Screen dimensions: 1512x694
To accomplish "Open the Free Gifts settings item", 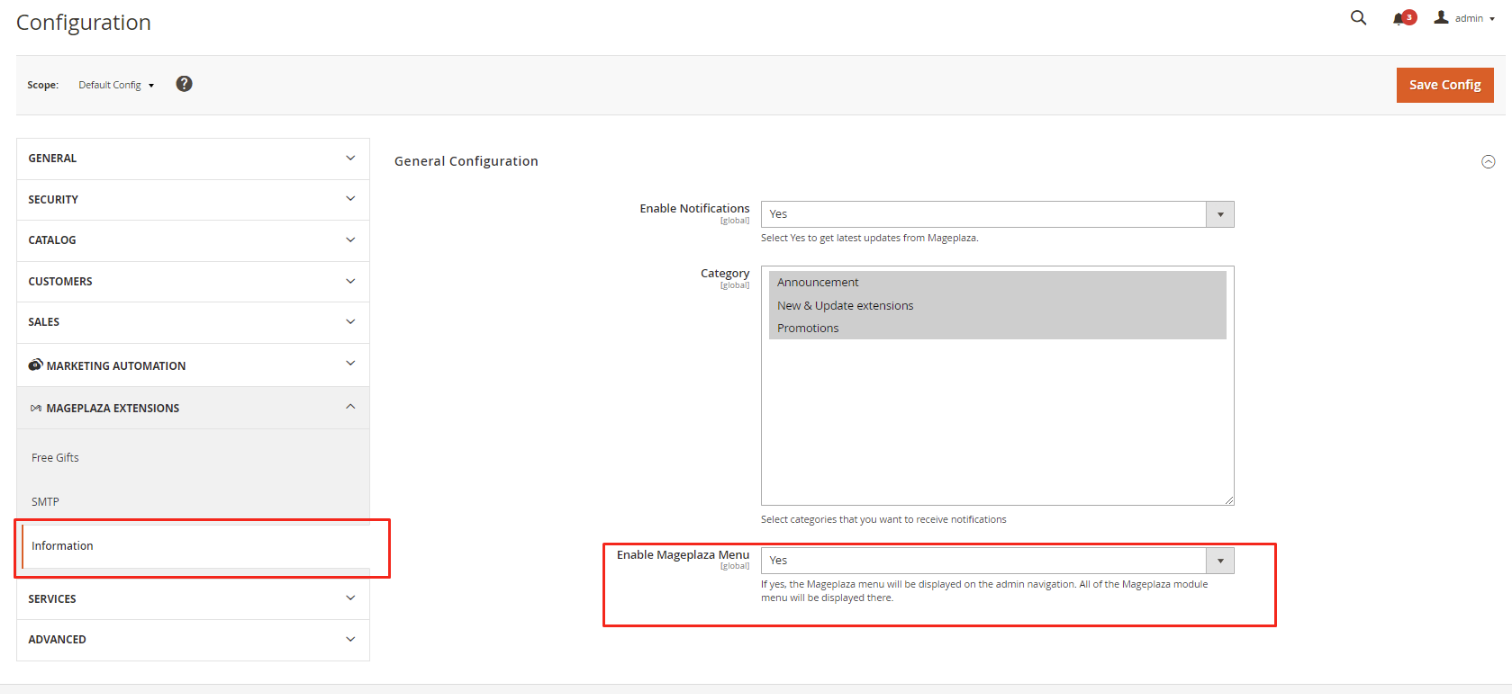I will tap(55, 457).
